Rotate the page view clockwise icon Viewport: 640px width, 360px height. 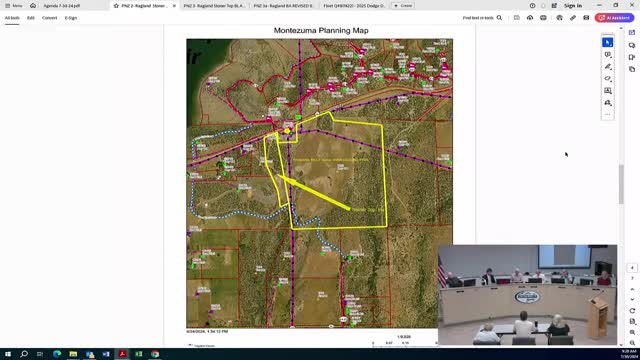click(x=632, y=311)
